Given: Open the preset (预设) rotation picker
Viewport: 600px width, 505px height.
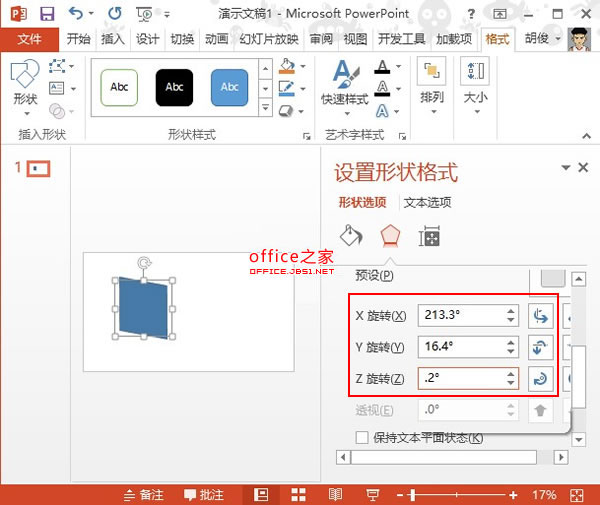Looking at the screenshot, I should tap(553, 277).
